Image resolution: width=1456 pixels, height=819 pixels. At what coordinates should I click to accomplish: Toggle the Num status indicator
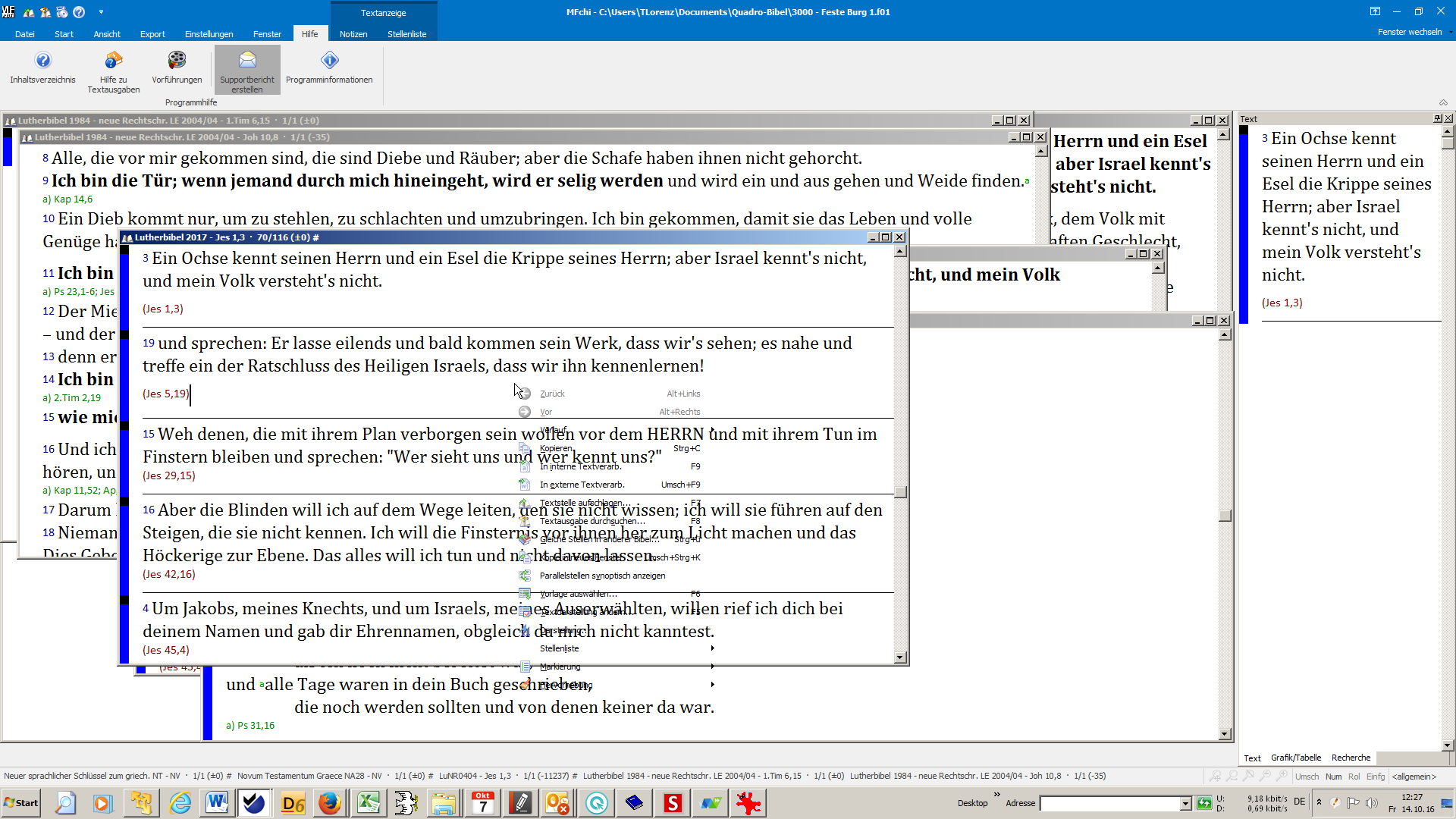click(1333, 777)
